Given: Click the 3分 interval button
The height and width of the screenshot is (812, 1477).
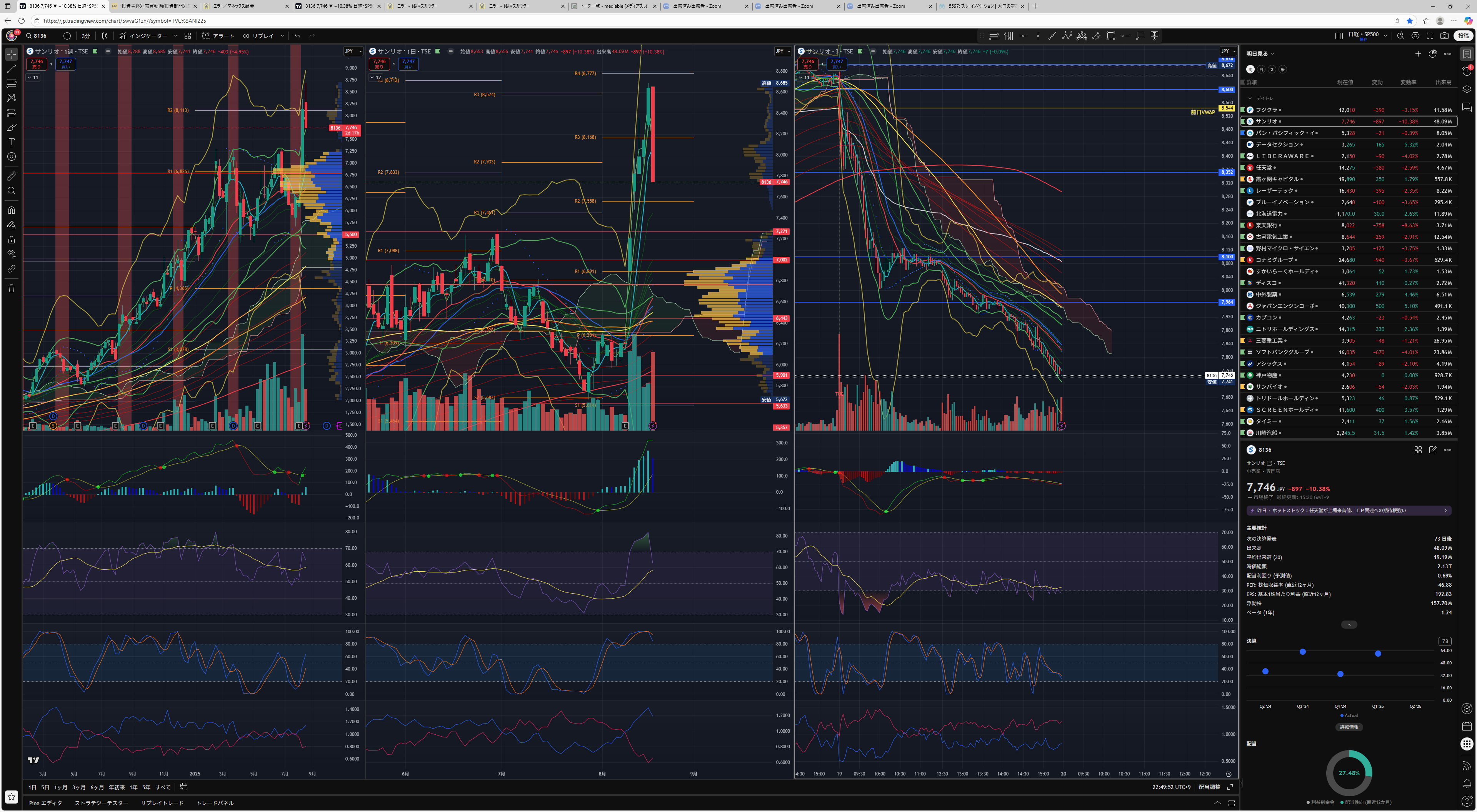Looking at the screenshot, I should (x=86, y=35).
